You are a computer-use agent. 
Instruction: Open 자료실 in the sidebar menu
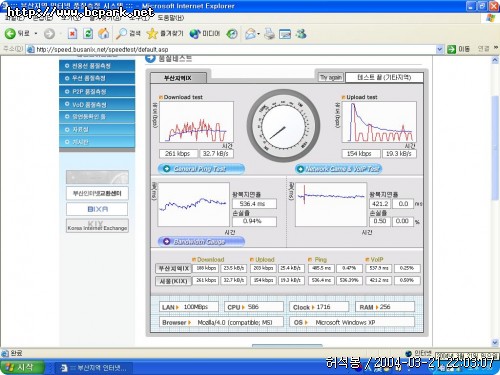(x=97, y=129)
